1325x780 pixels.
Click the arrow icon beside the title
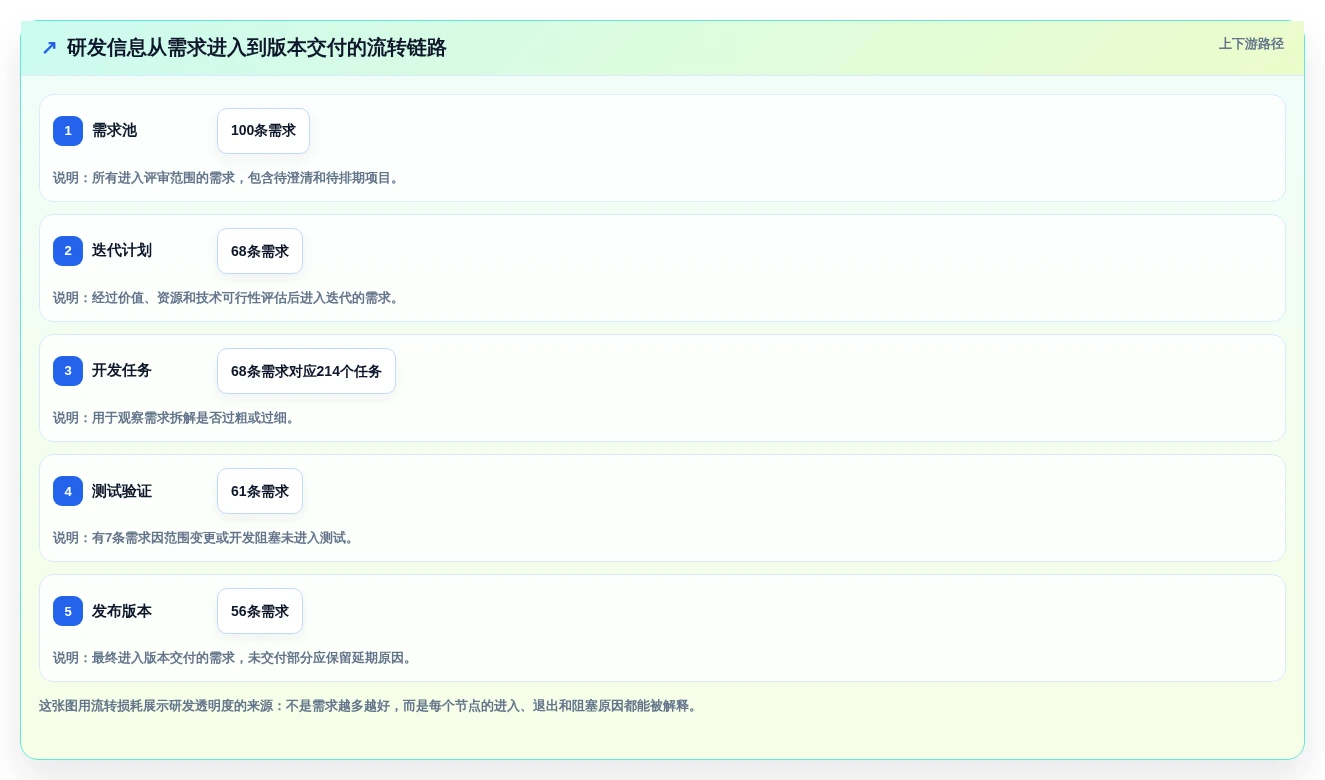point(49,48)
